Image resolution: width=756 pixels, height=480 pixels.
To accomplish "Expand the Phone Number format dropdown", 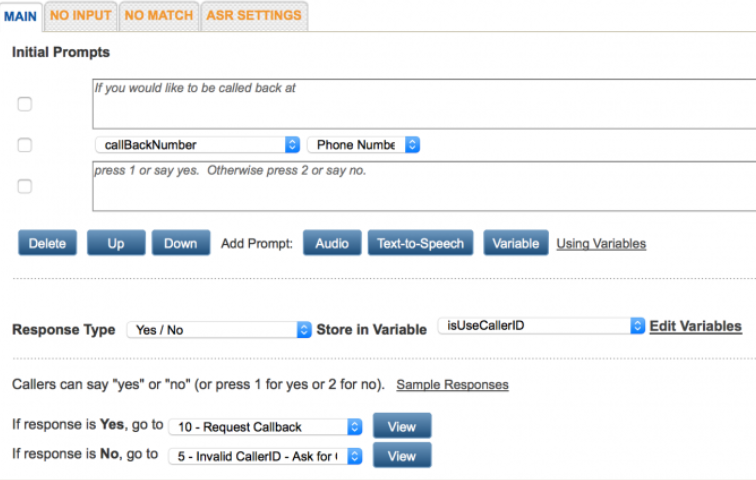I will [363, 145].
